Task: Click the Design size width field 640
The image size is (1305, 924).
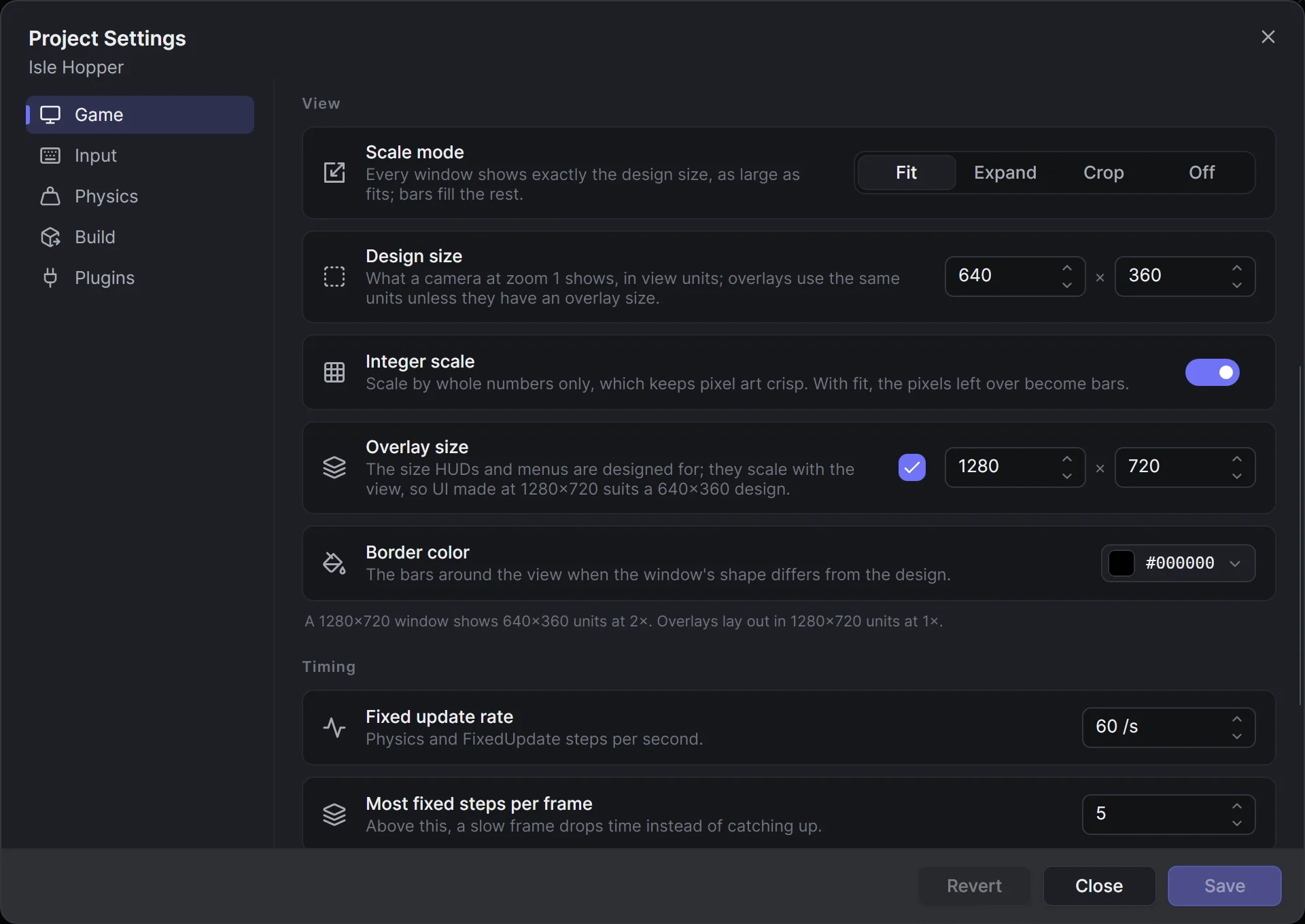Action: (1015, 277)
